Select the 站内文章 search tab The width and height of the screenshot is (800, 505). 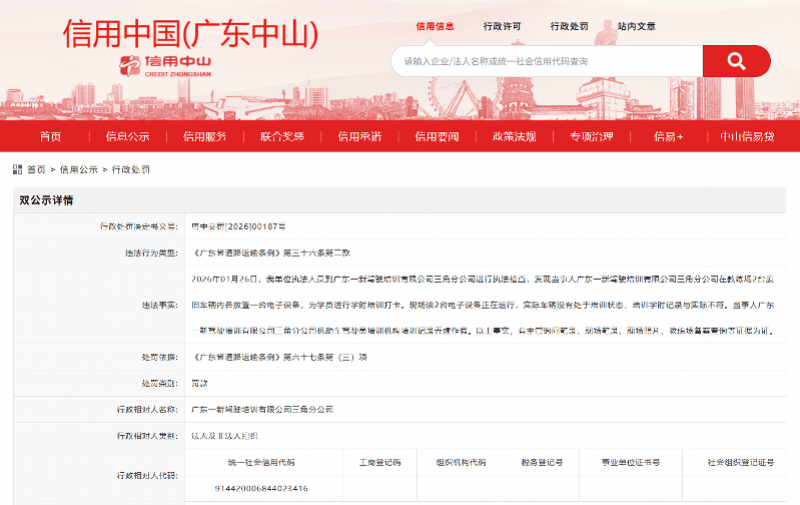pyautogui.click(x=637, y=26)
